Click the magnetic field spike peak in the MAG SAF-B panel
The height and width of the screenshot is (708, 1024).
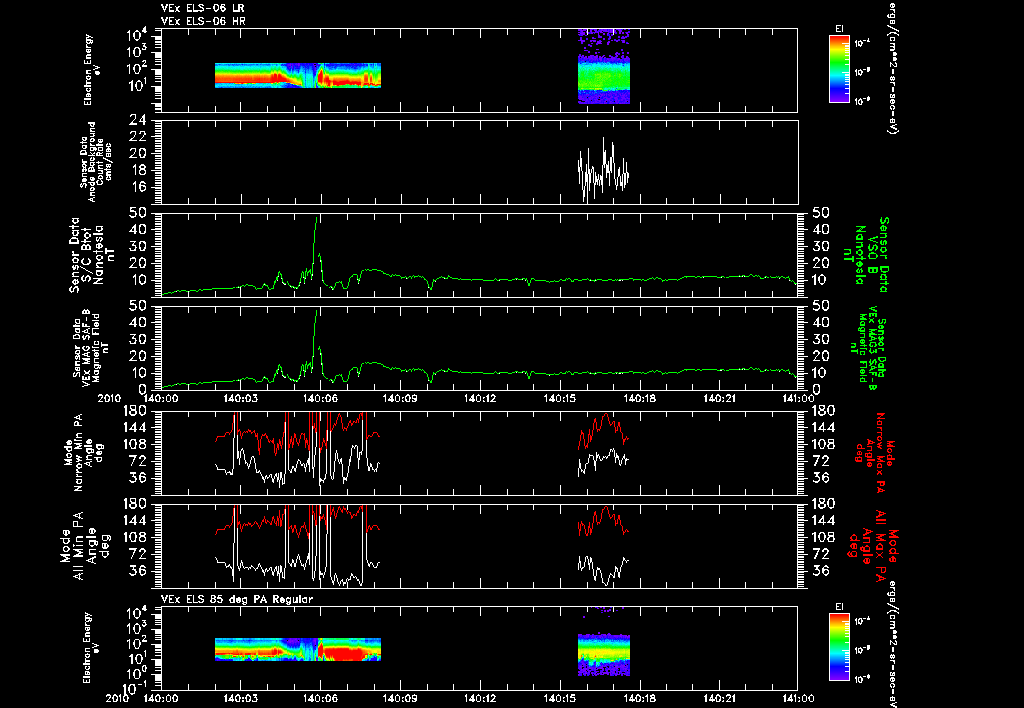[x=317, y=311]
